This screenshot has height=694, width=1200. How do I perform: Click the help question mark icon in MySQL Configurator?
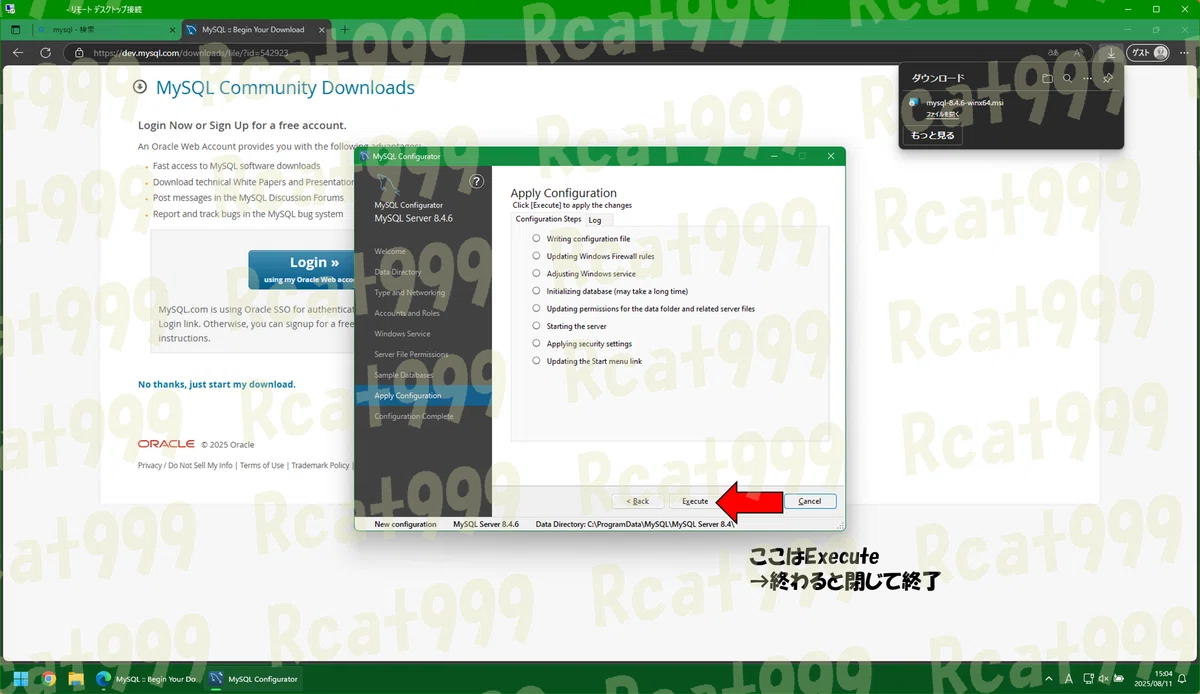click(x=476, y=182)
